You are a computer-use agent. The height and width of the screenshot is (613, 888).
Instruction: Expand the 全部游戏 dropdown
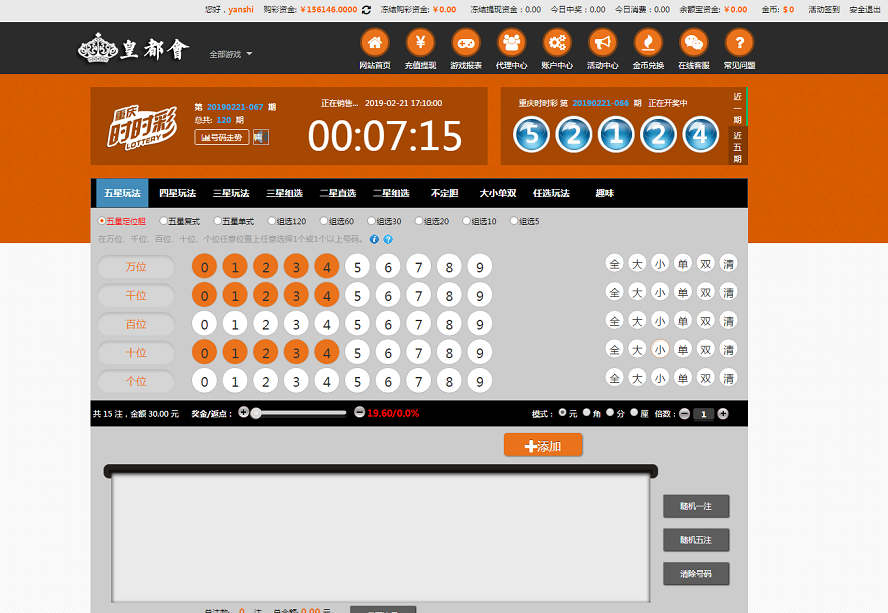(x=231, y=54)
